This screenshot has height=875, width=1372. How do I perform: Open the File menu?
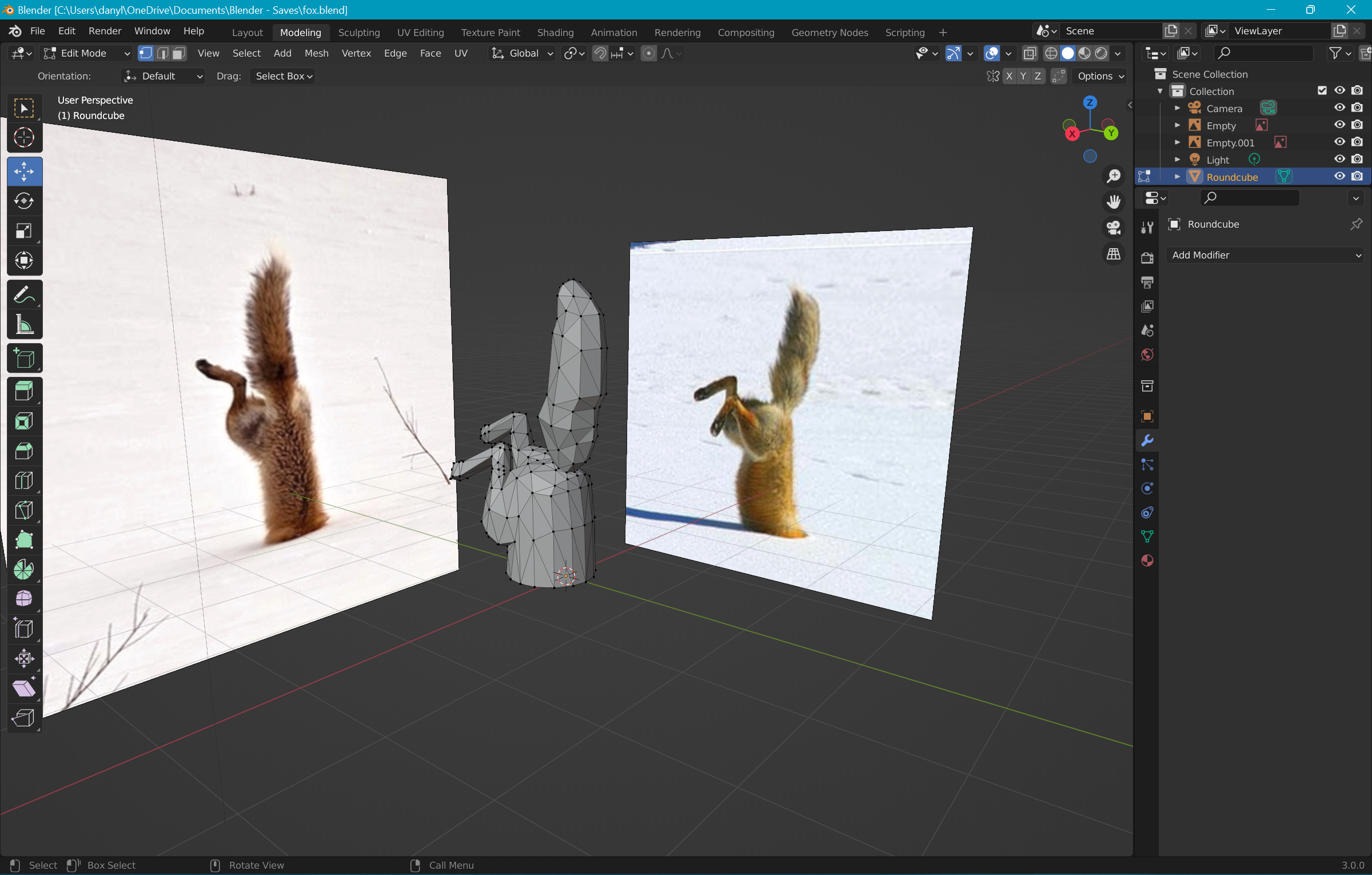[37, 31]
